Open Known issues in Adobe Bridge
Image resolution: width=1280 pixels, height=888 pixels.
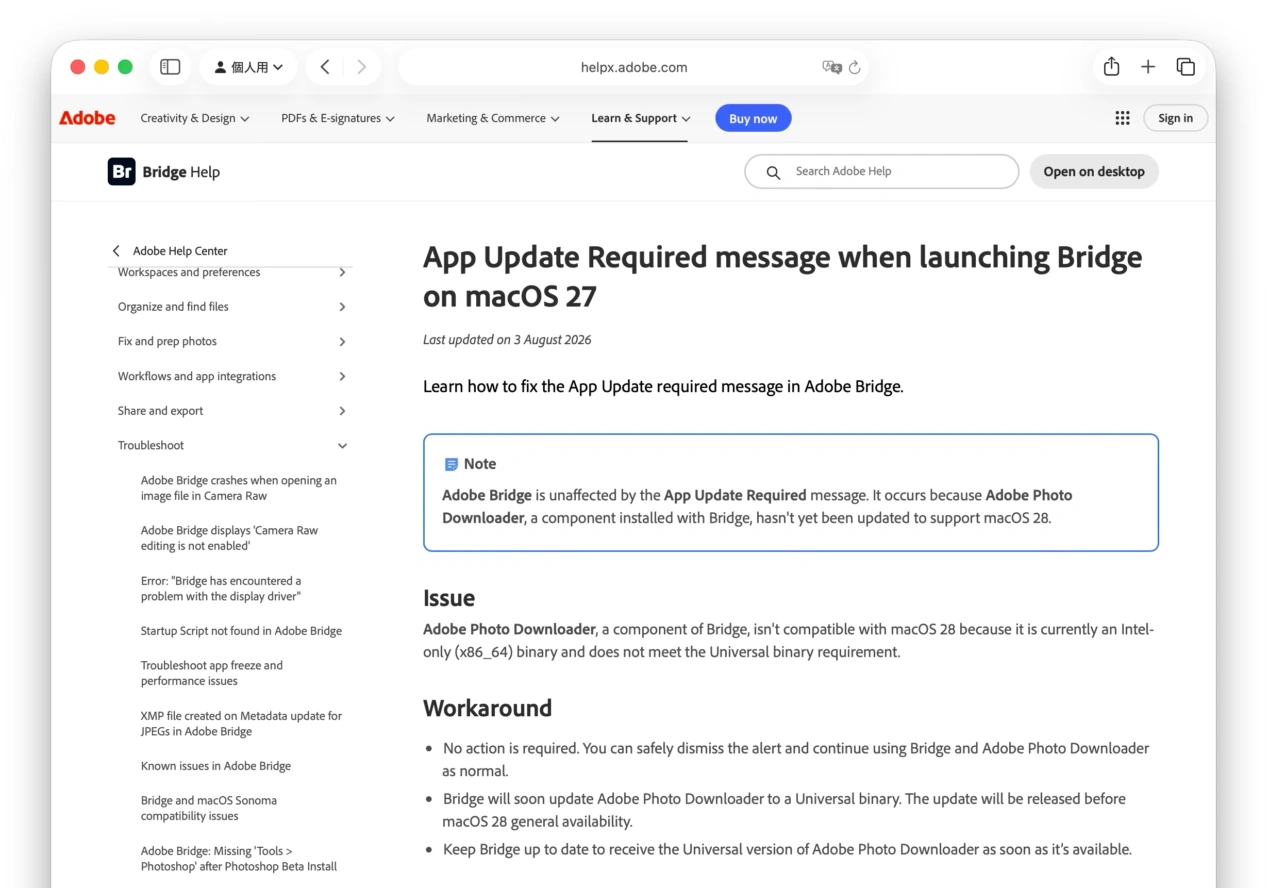click(x=216, y=766)
